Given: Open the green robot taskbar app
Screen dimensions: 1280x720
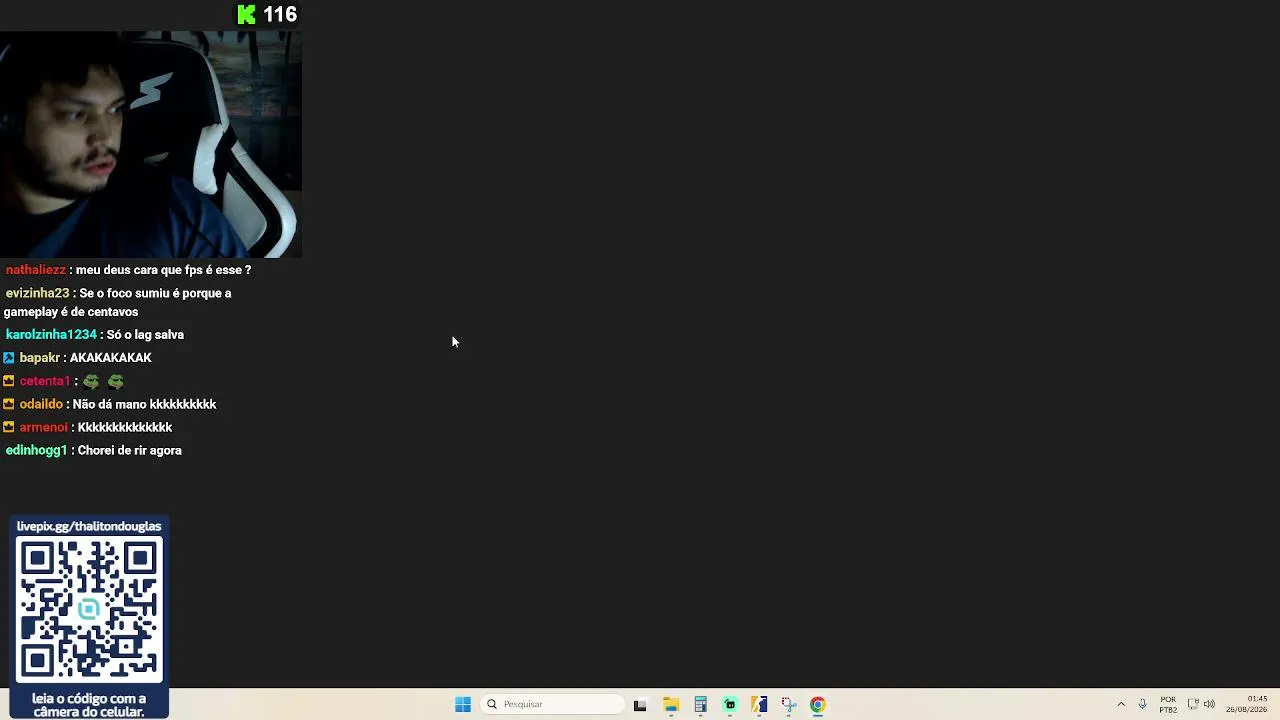Looking at the screenshot, I should click(730, 704).
